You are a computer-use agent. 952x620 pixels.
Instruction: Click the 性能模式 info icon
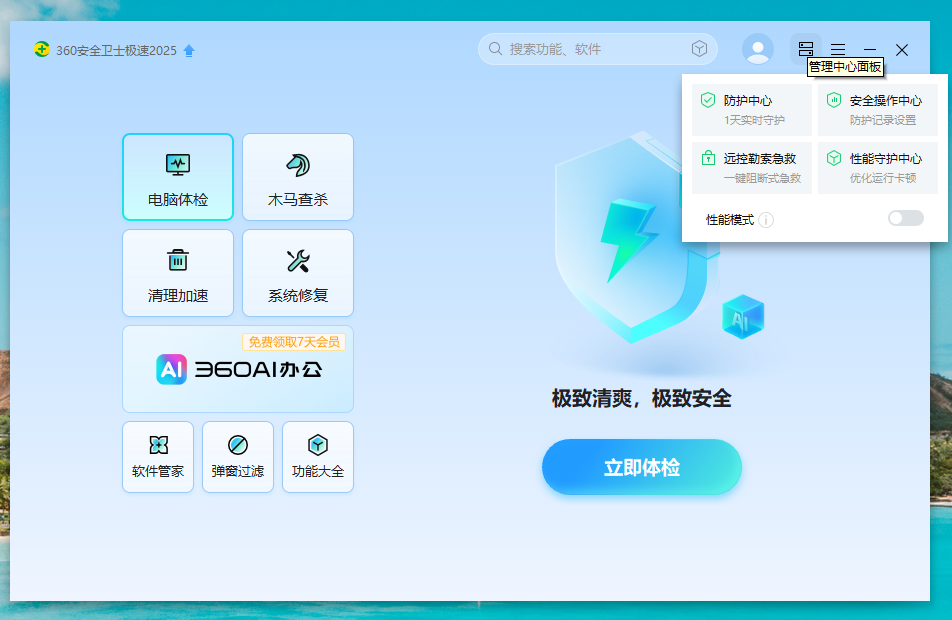point(766,220)
